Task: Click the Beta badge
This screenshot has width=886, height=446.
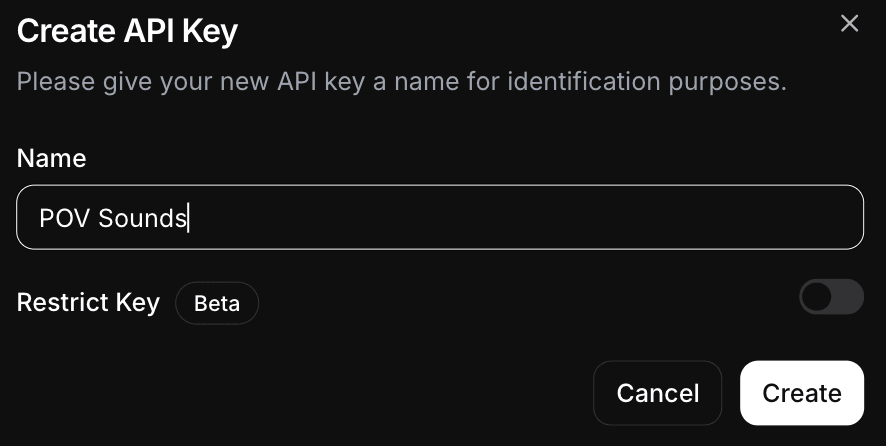Action: pos(217,304)
